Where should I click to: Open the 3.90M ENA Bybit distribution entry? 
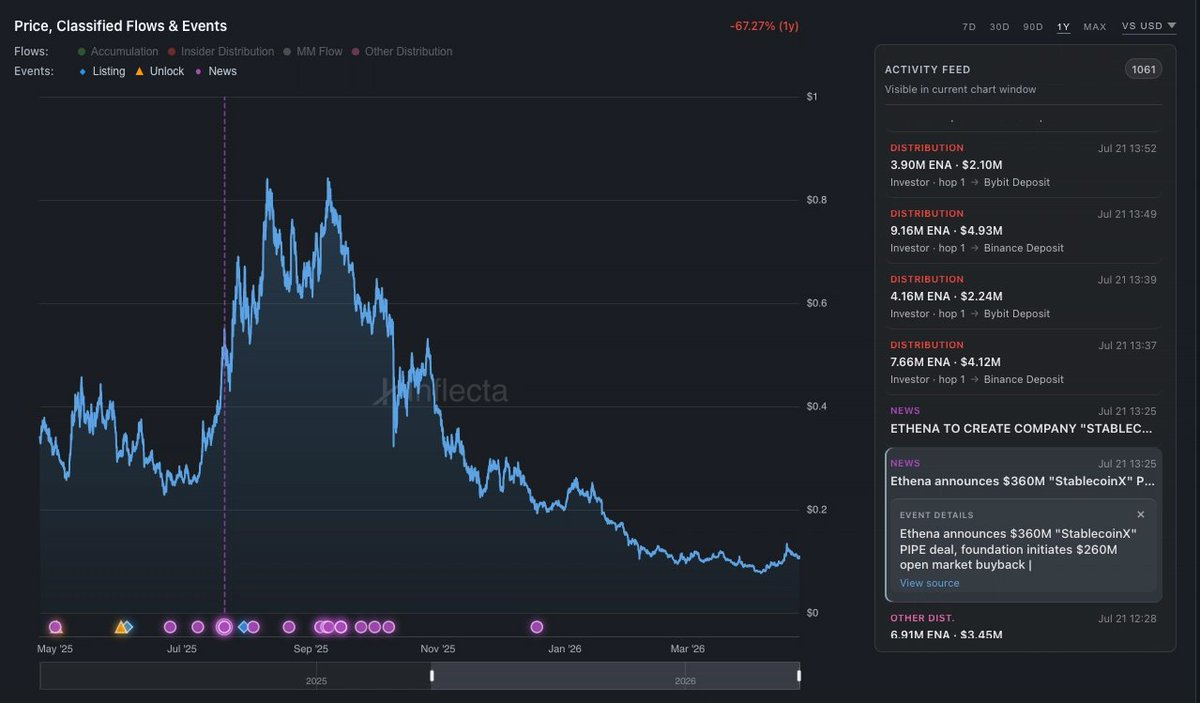click(1022, 165)
